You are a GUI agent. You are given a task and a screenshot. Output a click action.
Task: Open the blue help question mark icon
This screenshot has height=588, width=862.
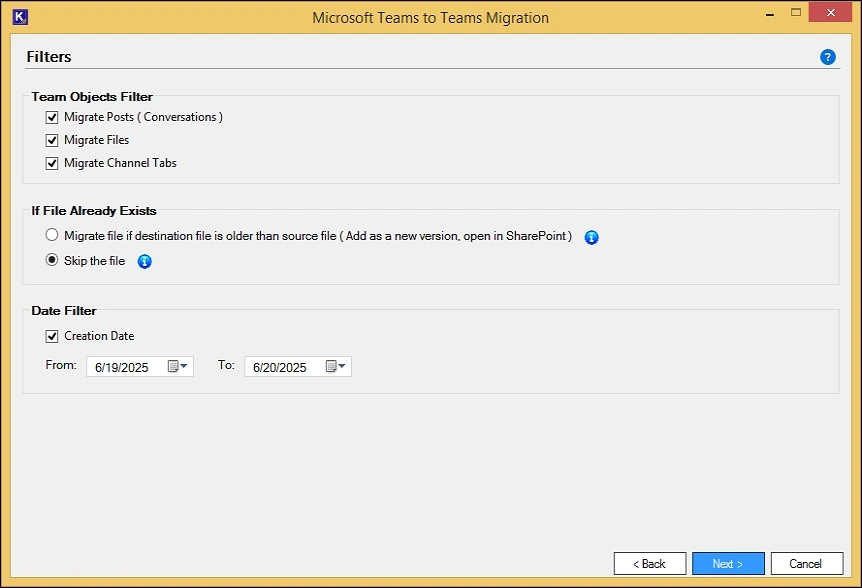(x=827, y=57)
